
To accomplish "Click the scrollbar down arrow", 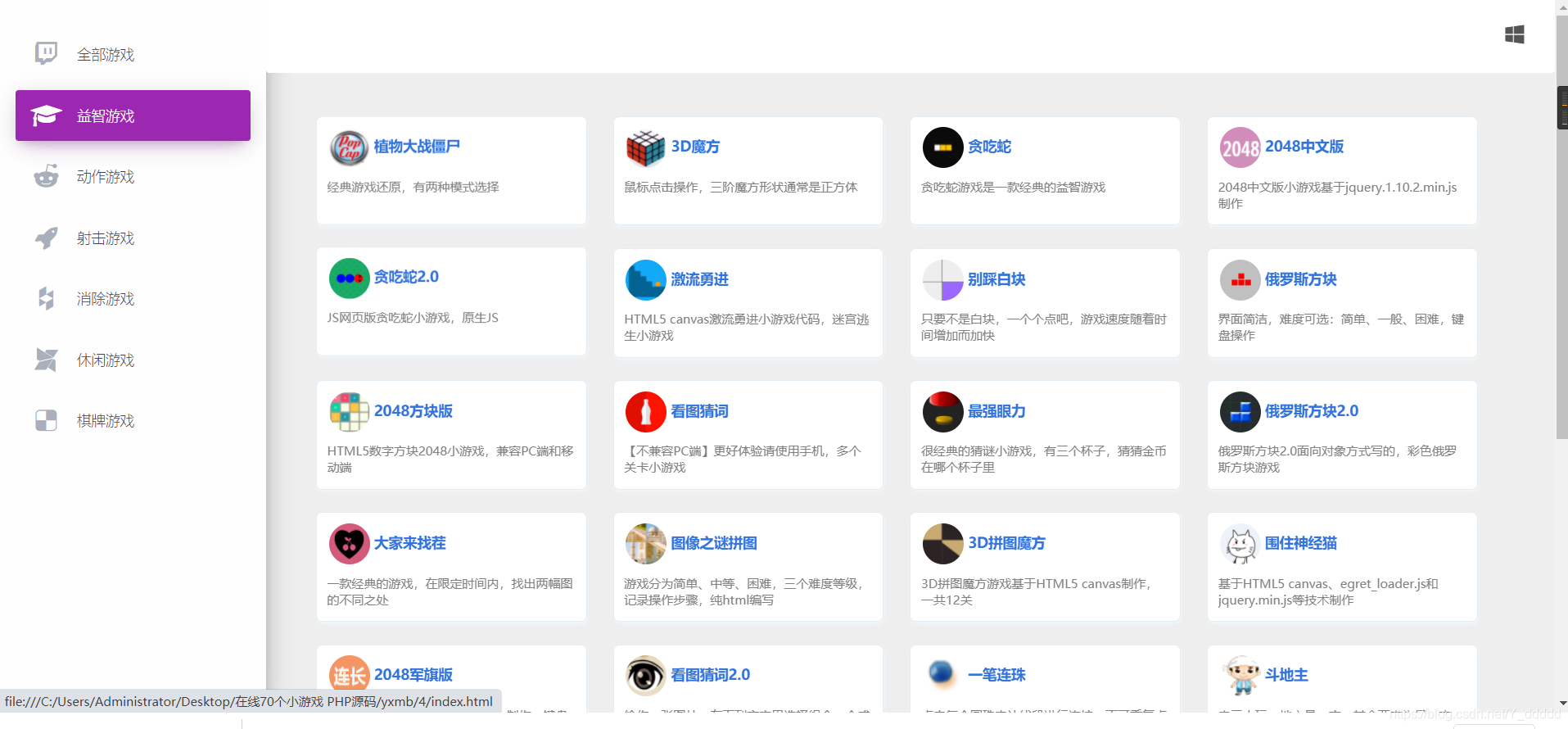I will 1562,703.
